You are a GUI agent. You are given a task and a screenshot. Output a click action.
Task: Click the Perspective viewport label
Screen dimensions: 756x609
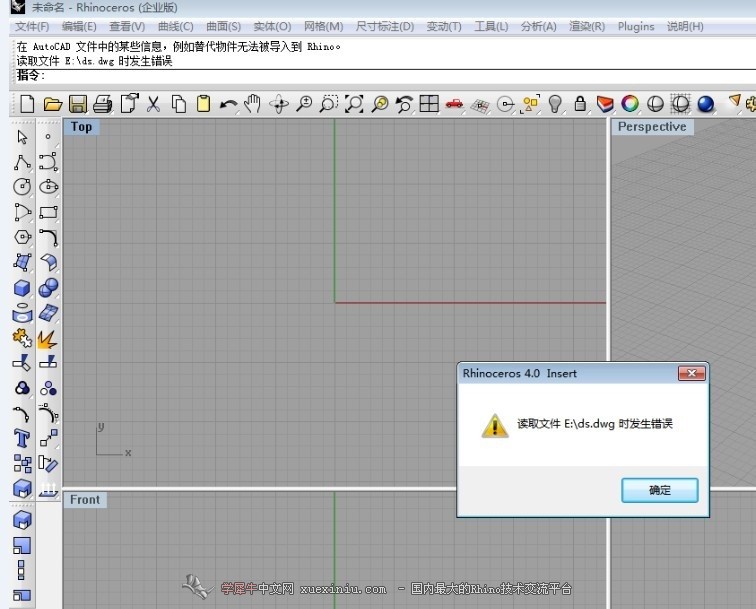(652, 127)
